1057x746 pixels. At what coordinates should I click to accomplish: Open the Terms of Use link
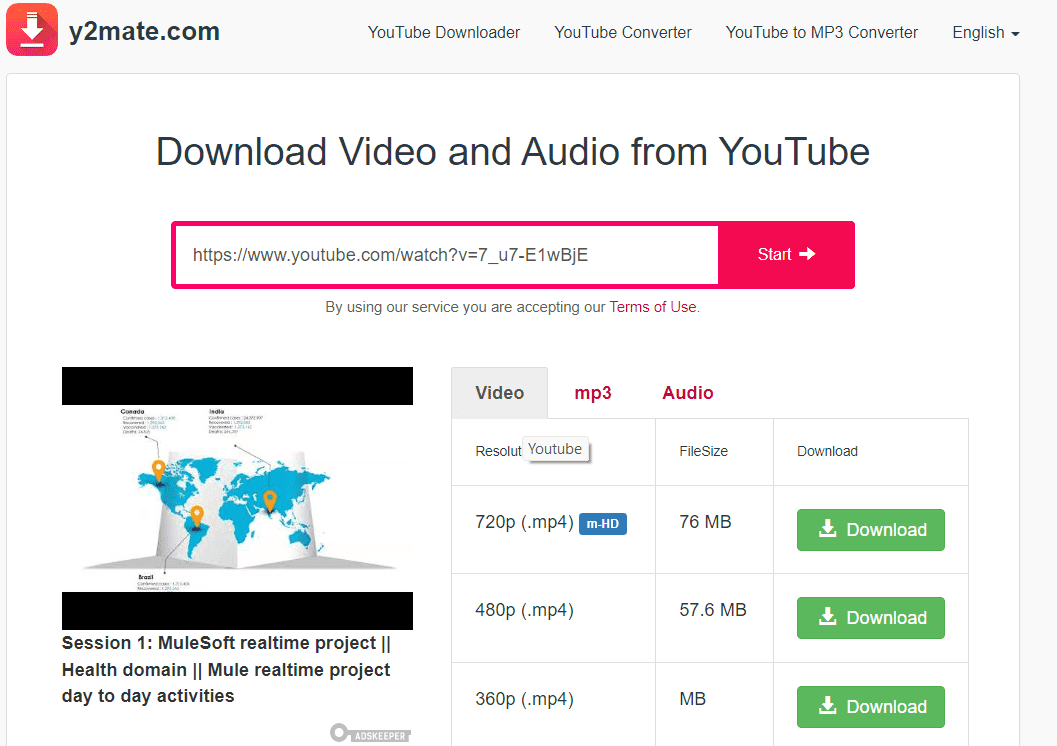click(653, 307)
